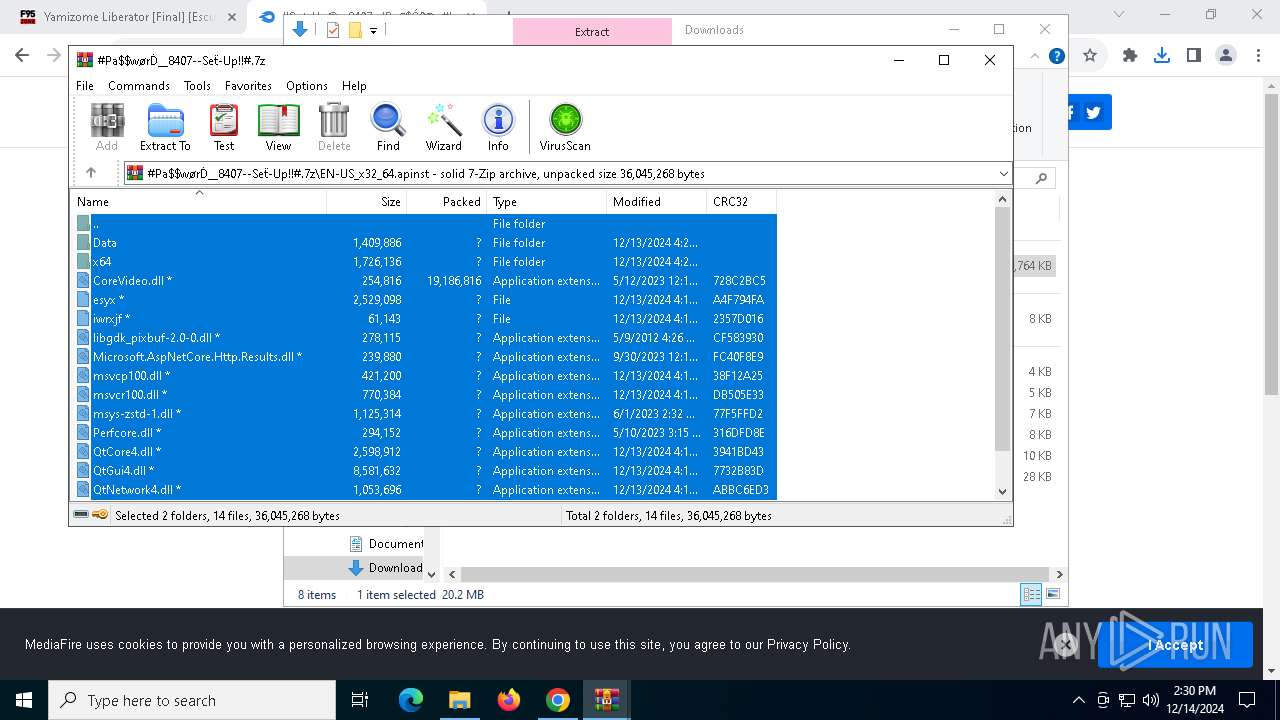Click the Explorer horizontal scrollbar

point(755,574)
